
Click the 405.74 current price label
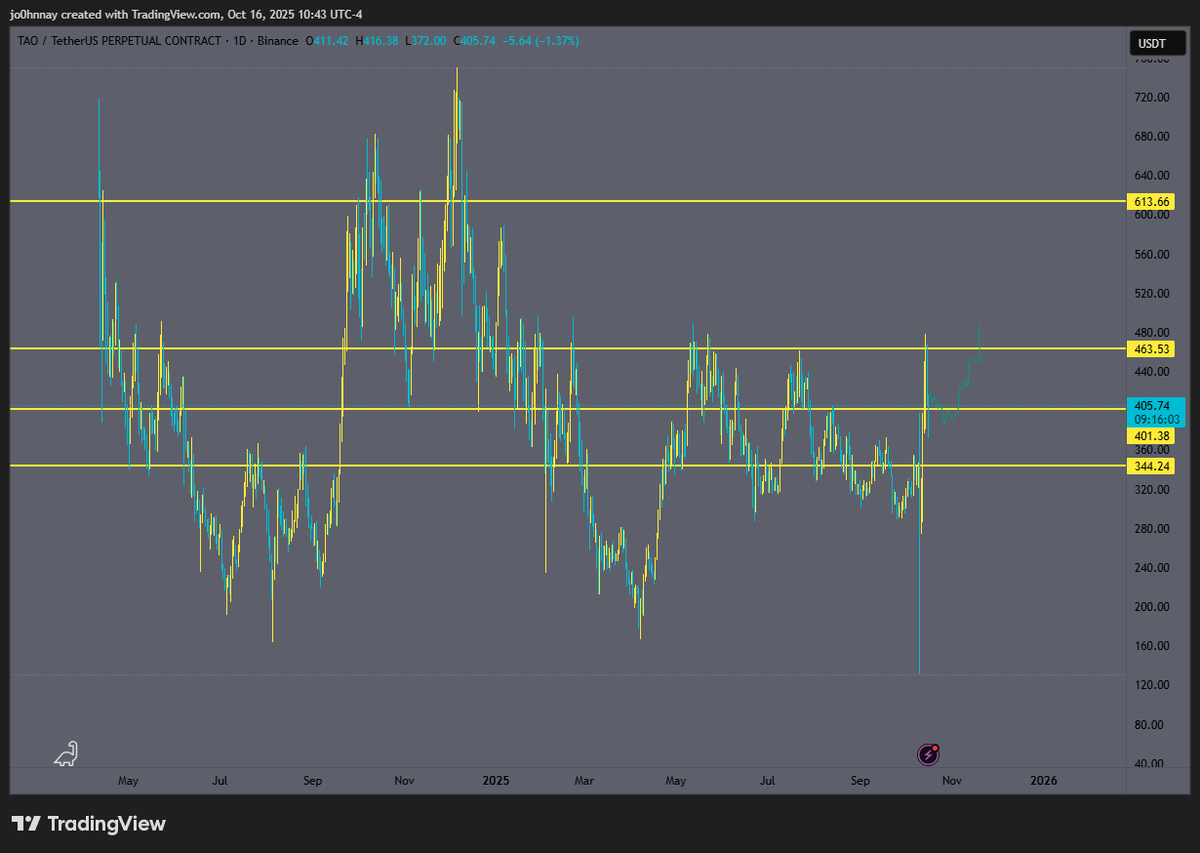(x=1150, y=405)
